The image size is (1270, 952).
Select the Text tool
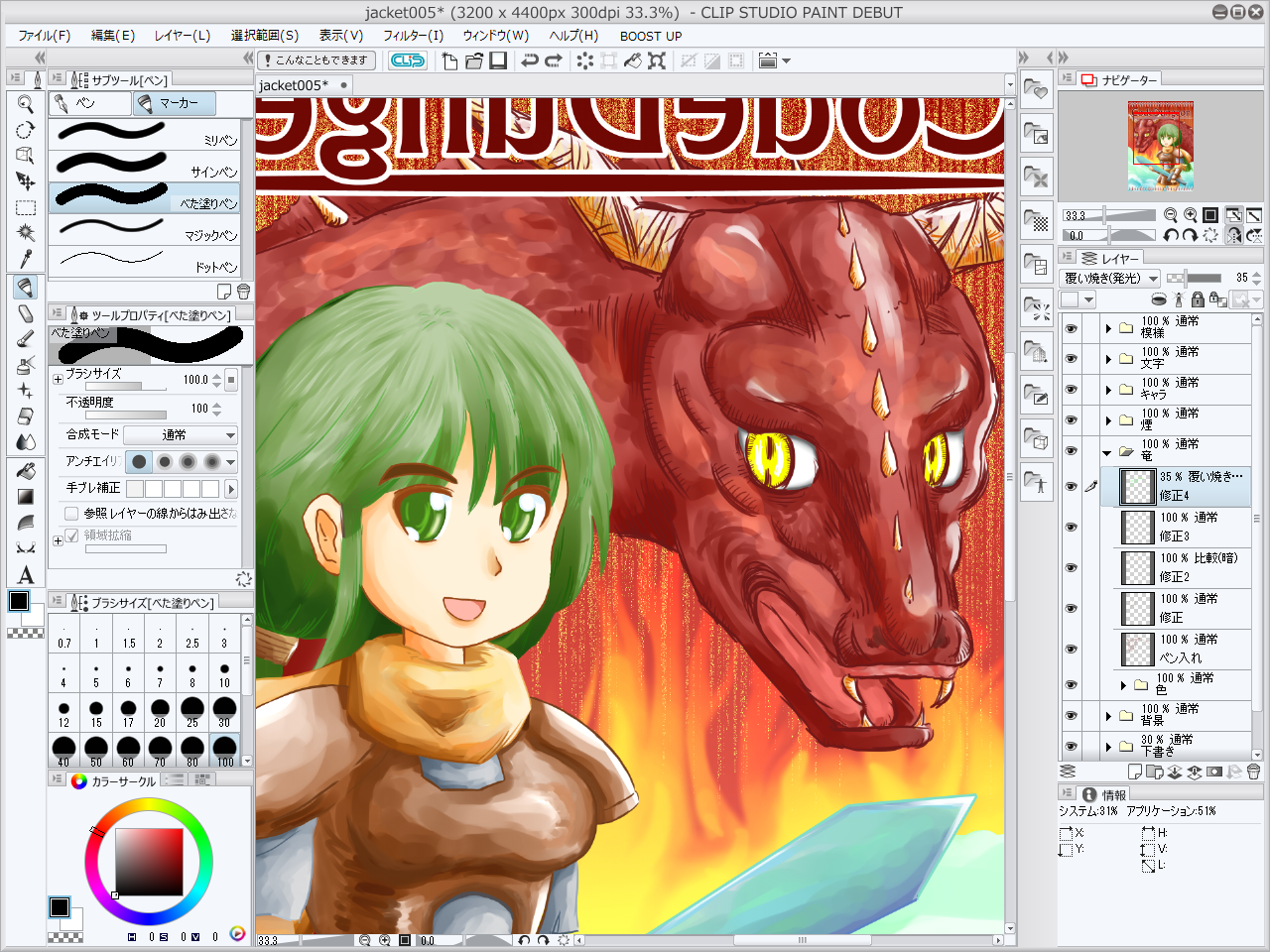[x=26, y=574]
